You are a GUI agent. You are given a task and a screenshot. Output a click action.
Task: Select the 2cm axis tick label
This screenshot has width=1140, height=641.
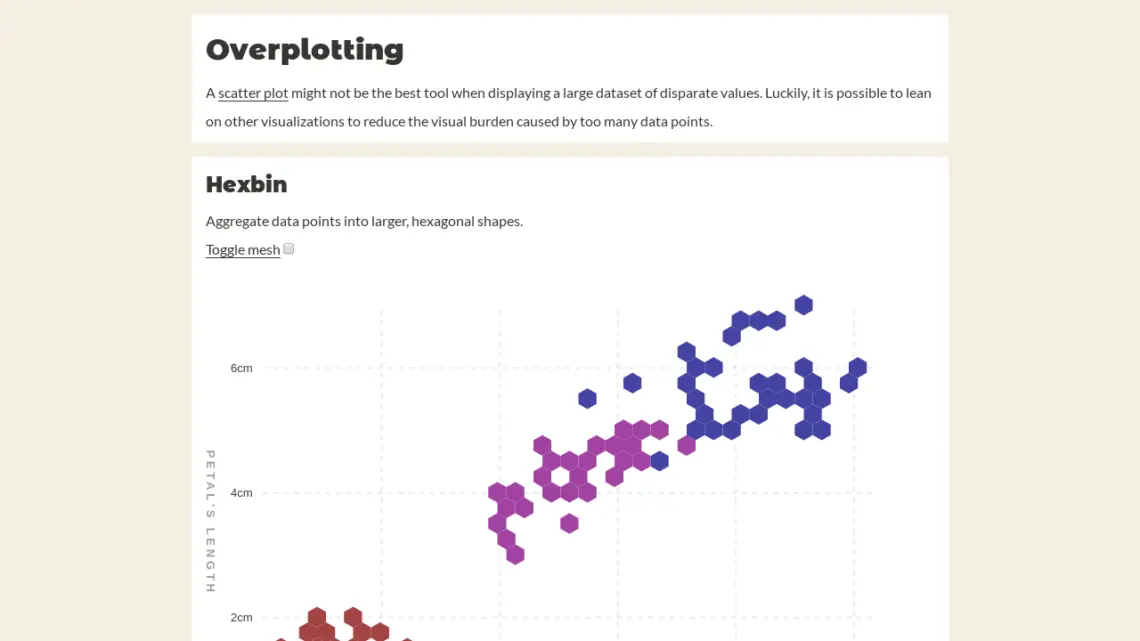point(241,617)
